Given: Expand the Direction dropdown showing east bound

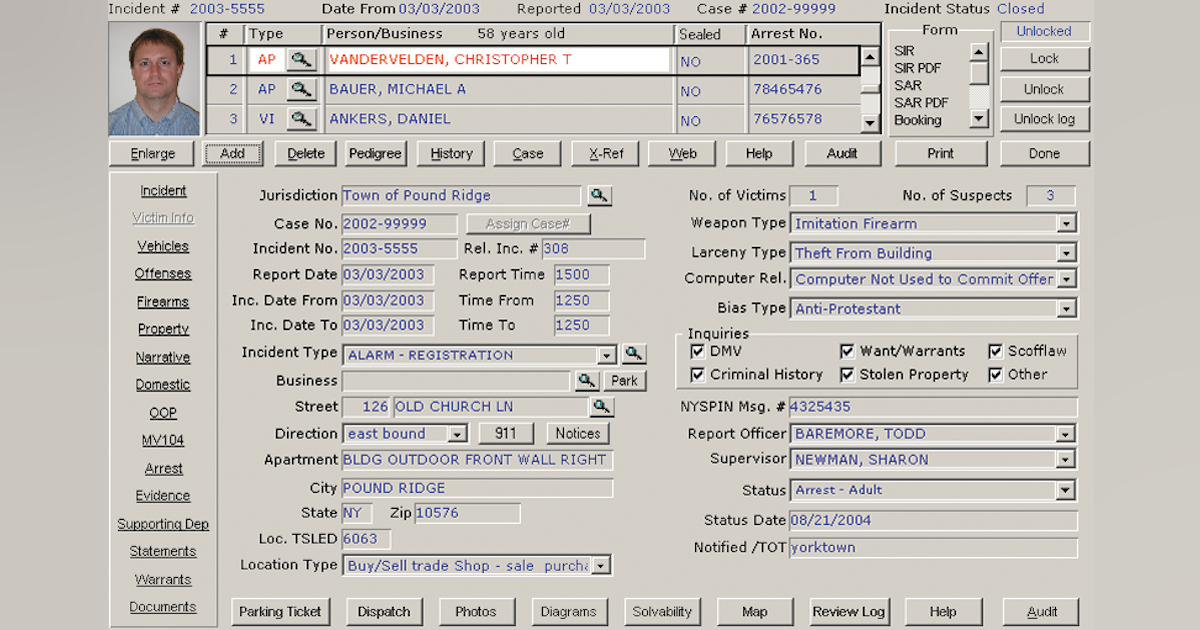Looking at the screenshot, I should [x=459, y=433].
